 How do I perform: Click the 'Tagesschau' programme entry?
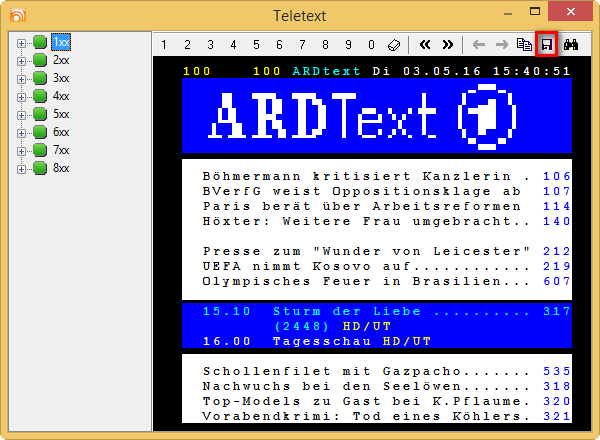(x=322, y=341)
